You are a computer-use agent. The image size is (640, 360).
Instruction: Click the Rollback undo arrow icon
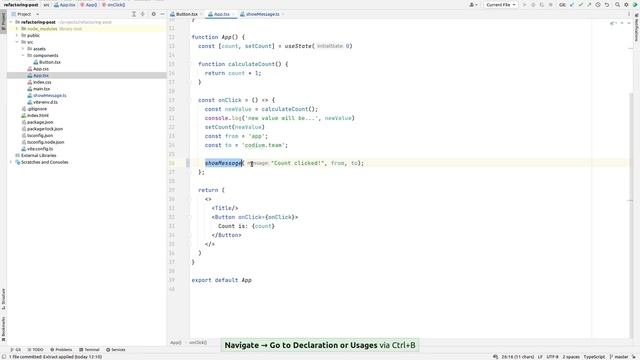(x=607, y=5)
